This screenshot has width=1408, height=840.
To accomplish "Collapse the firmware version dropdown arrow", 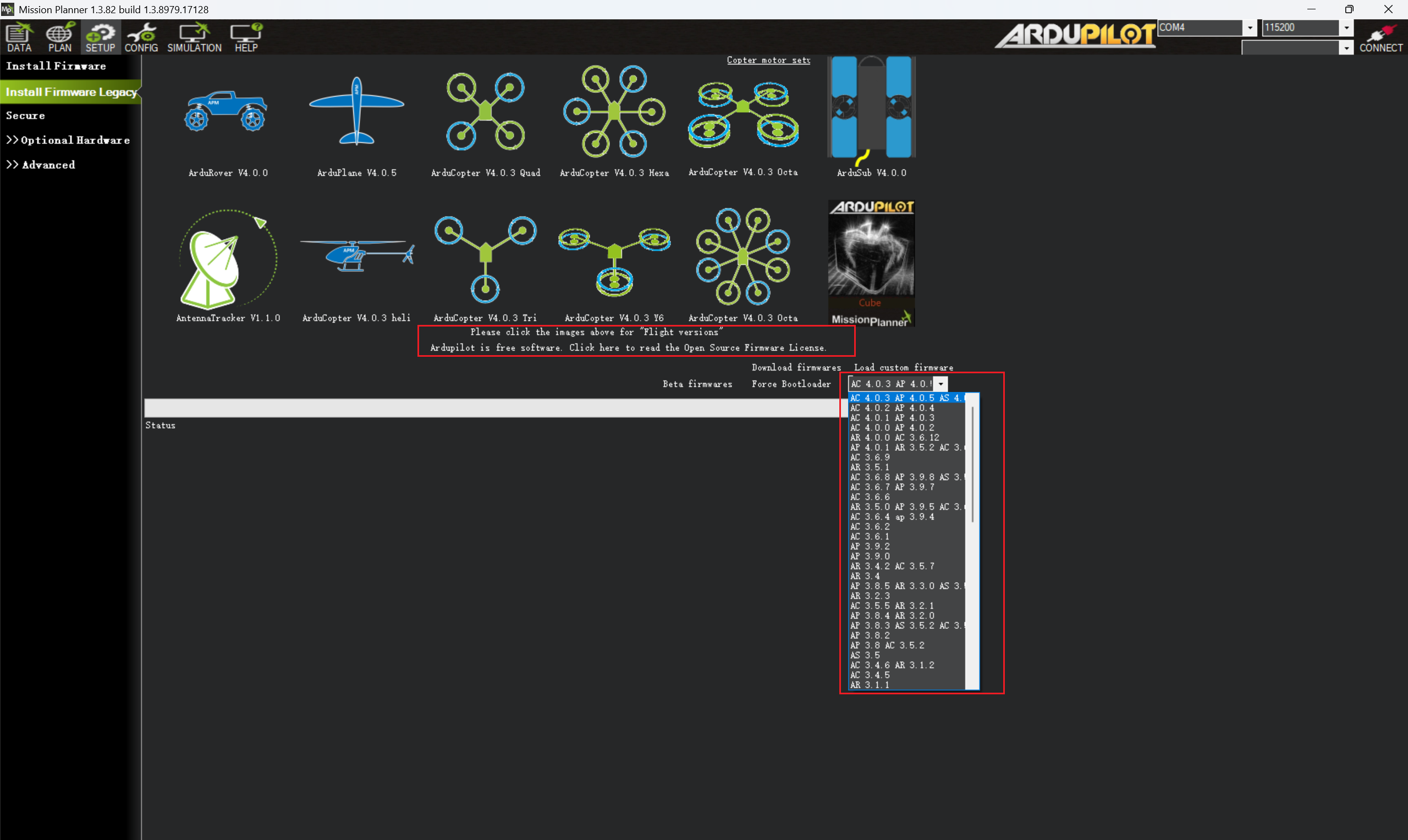I will (941, 384).
